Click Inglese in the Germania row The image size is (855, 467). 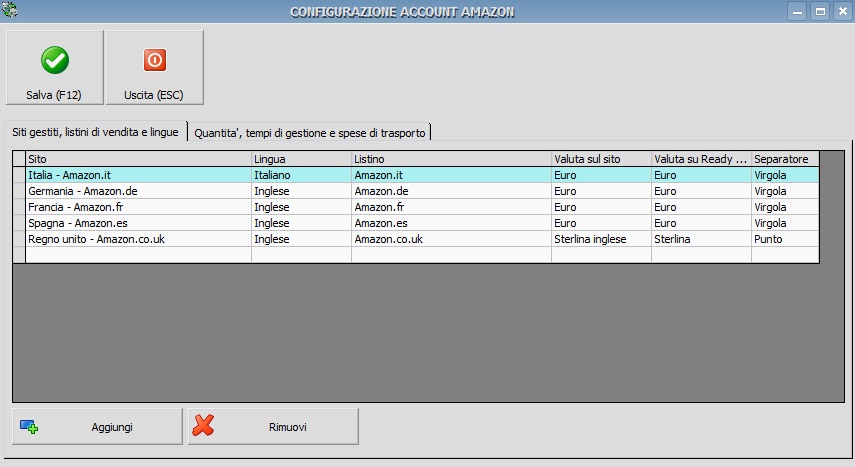[301, 191]
